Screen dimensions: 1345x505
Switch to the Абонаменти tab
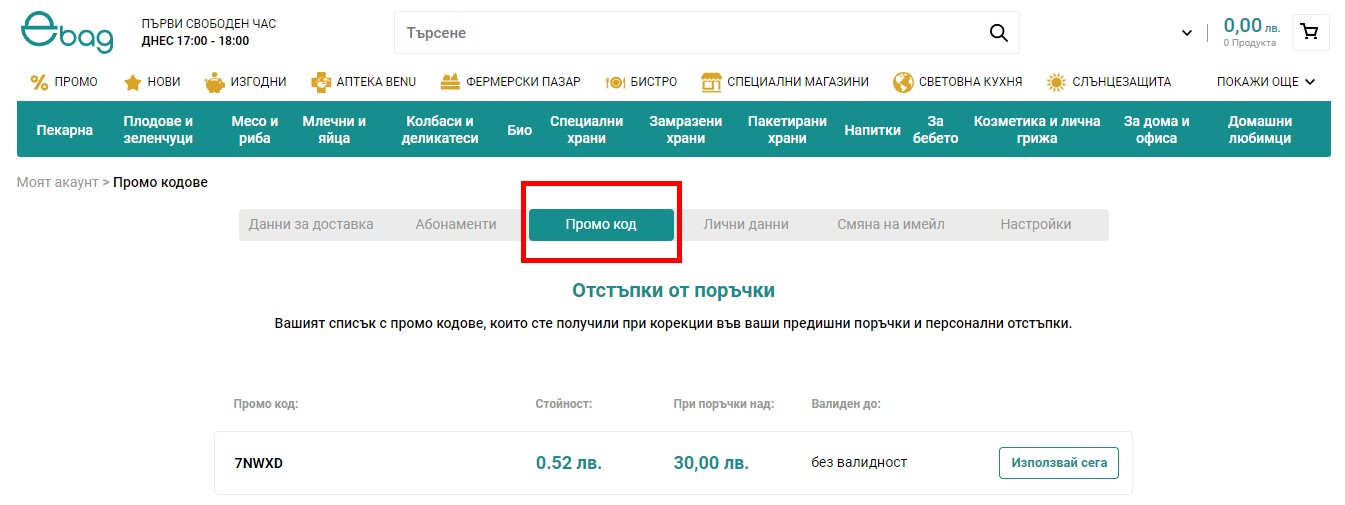[x=456, y=225]
